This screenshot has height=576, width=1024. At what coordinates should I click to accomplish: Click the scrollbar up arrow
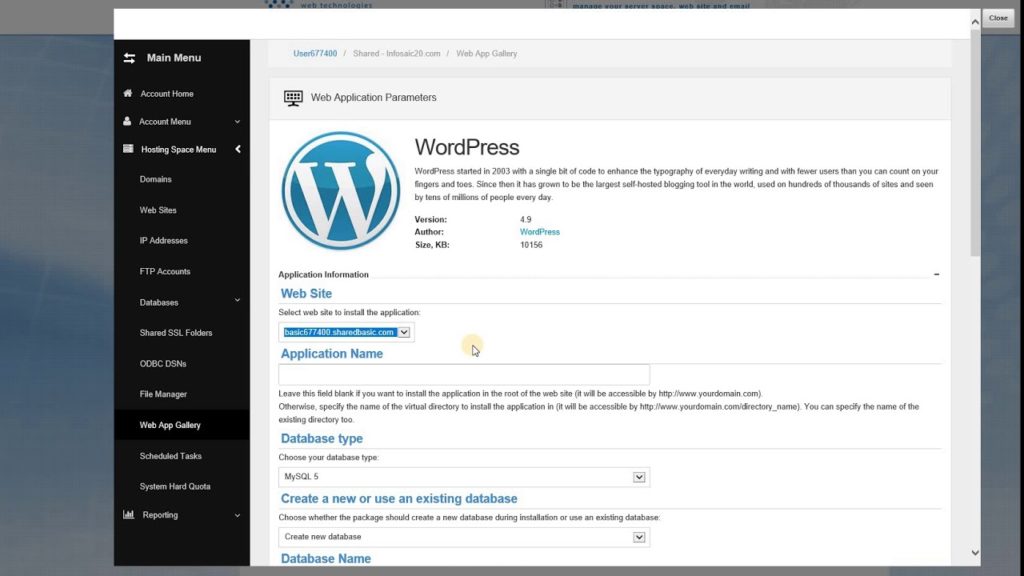975,22
